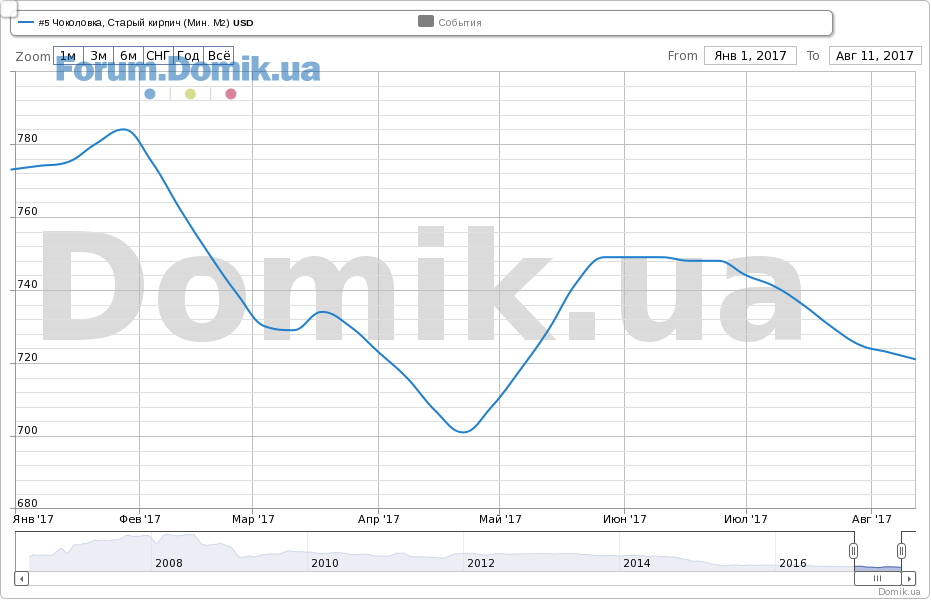
Task: Toggle the #5 Чоколовка series legend
Action: pos(135,22)
